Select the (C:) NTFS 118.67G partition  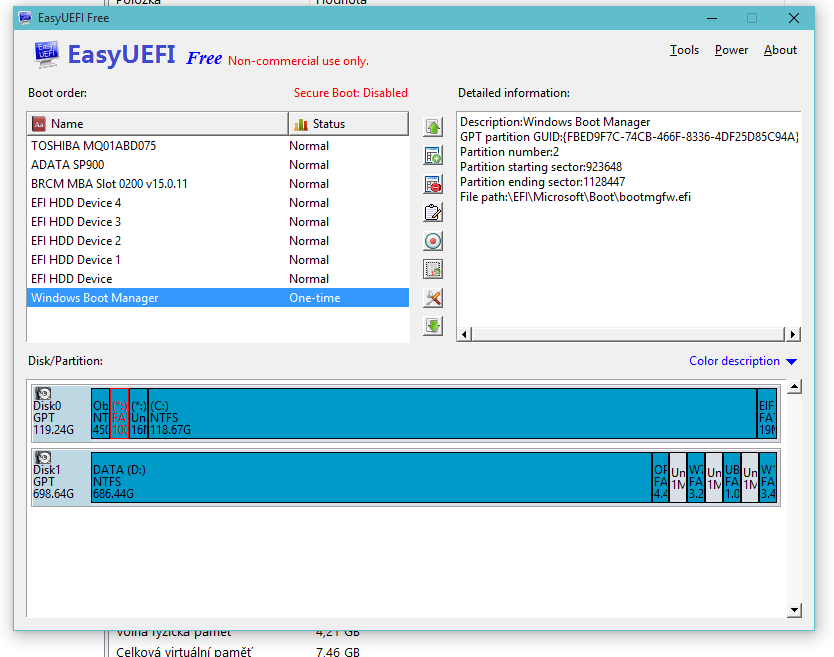[452, 413]
